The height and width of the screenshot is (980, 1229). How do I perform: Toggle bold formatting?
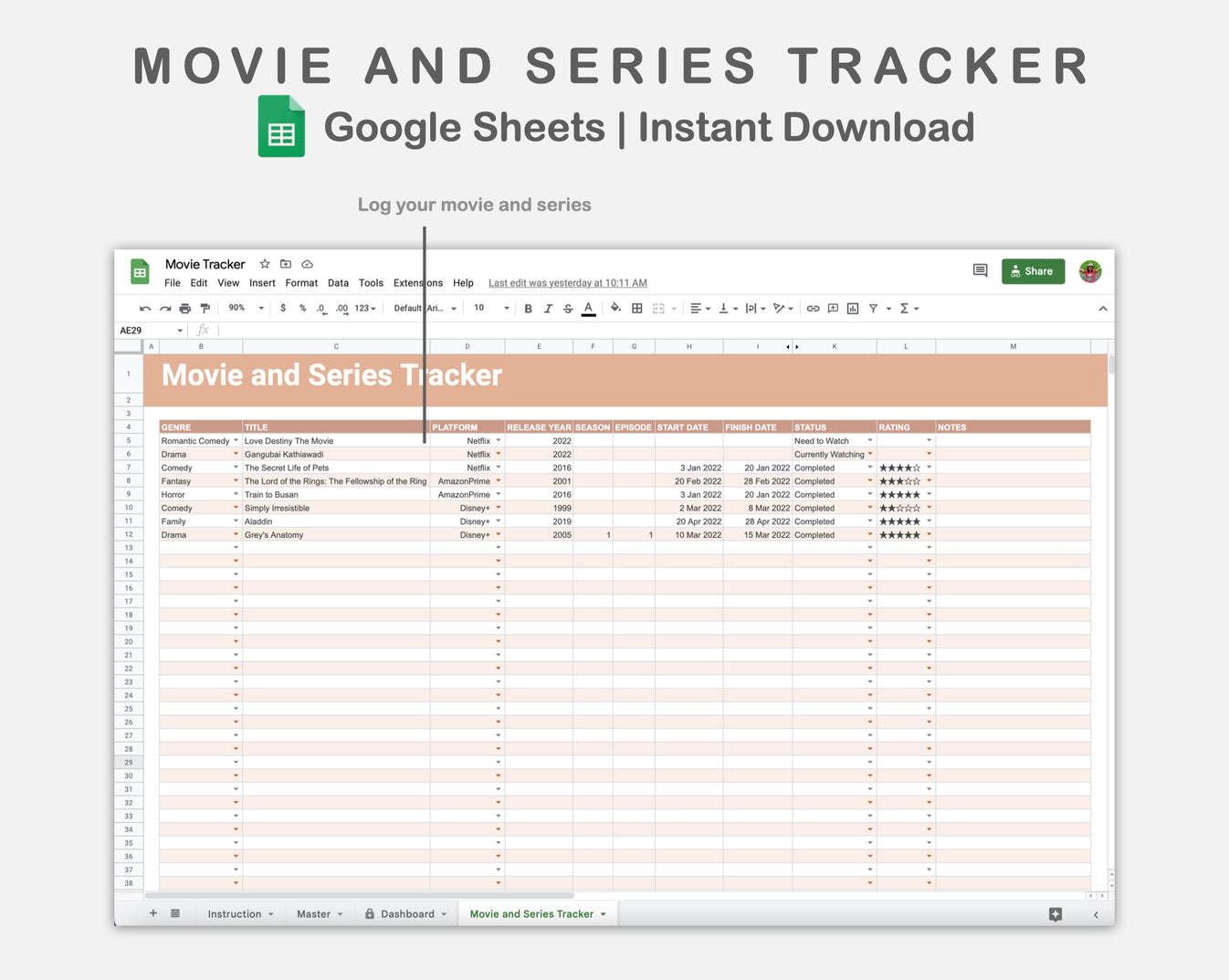tap(528, 308)
